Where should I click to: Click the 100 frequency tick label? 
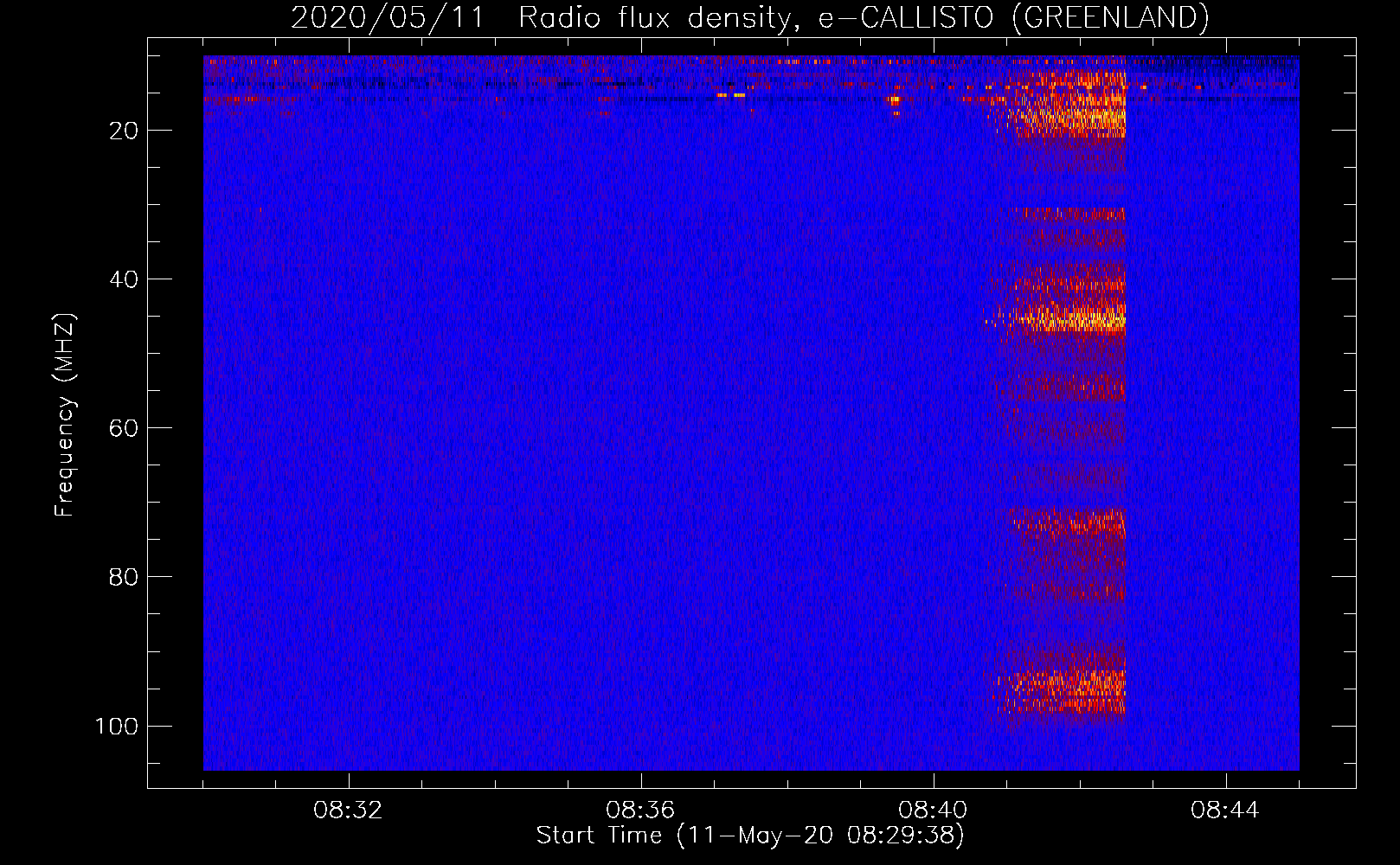click(117, 726)
